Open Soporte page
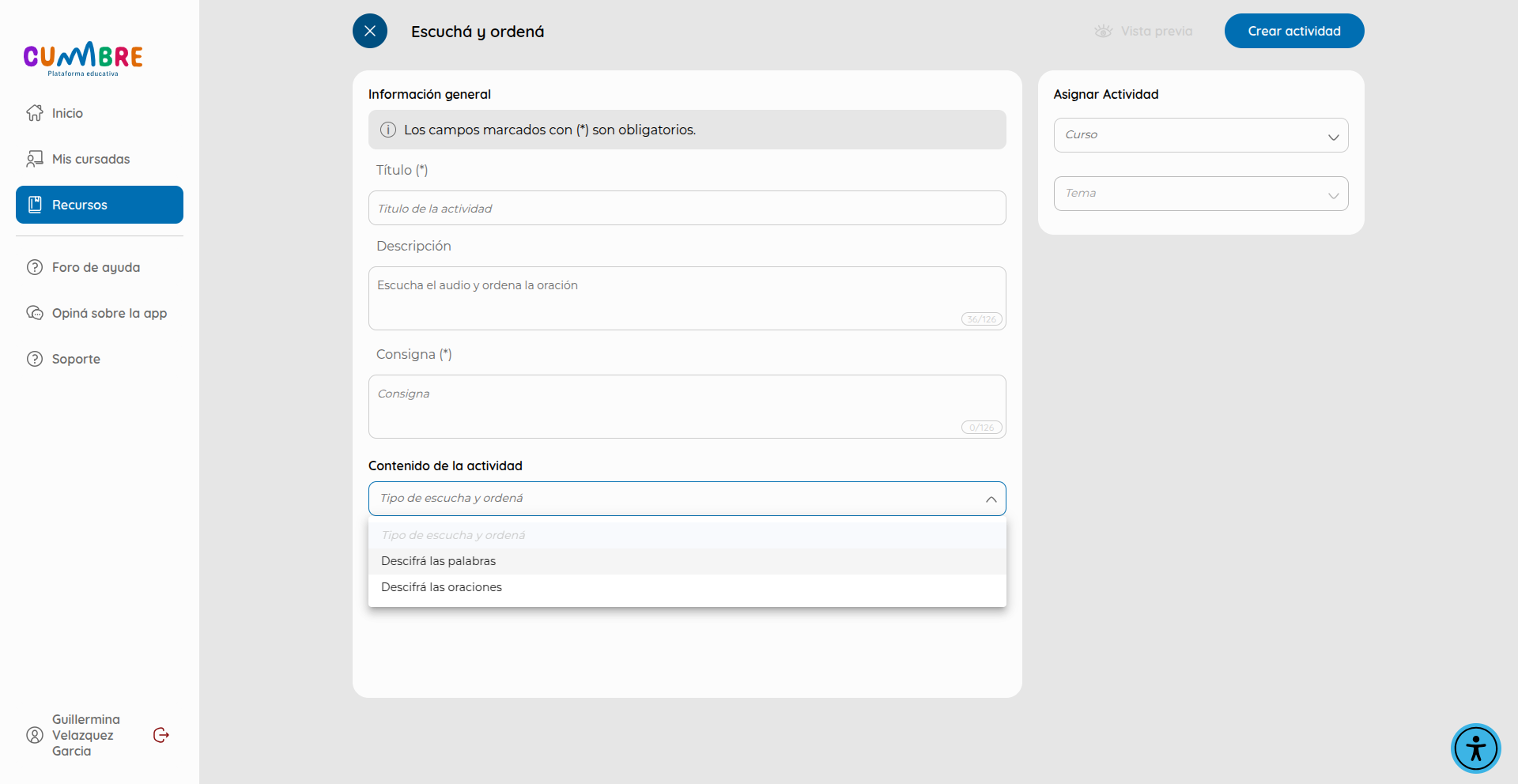The image size is (1518, 784). click(100, 359)
